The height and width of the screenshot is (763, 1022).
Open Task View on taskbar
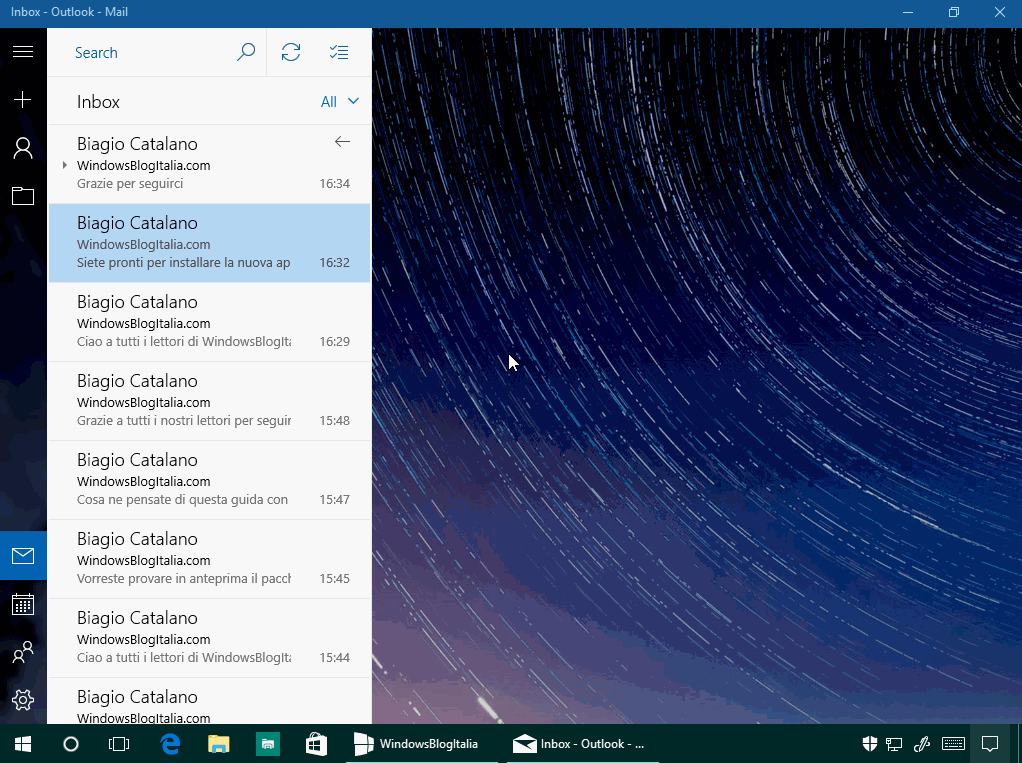point(119,743)
